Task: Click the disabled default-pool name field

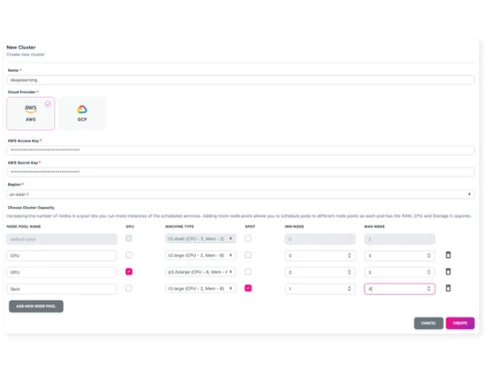Action: coord(62,239)
